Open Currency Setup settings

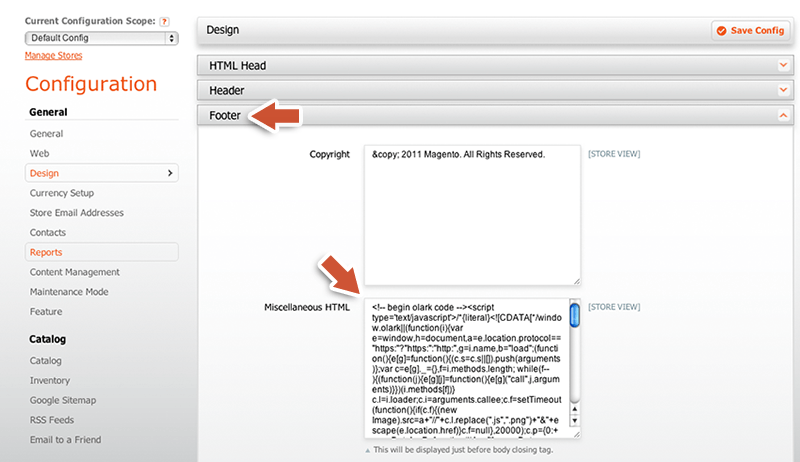coord(62,193)
